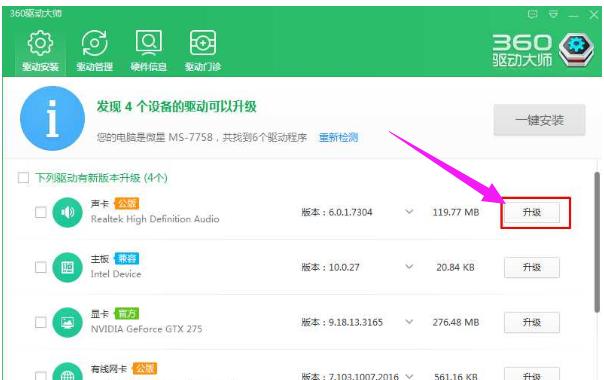Click the 一键安装 button

click(x=539, y=120)
